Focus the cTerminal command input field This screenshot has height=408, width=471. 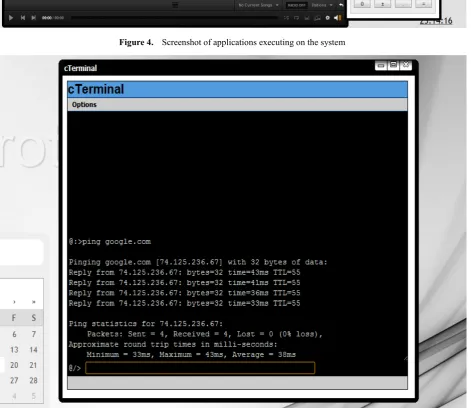(200, 368)
